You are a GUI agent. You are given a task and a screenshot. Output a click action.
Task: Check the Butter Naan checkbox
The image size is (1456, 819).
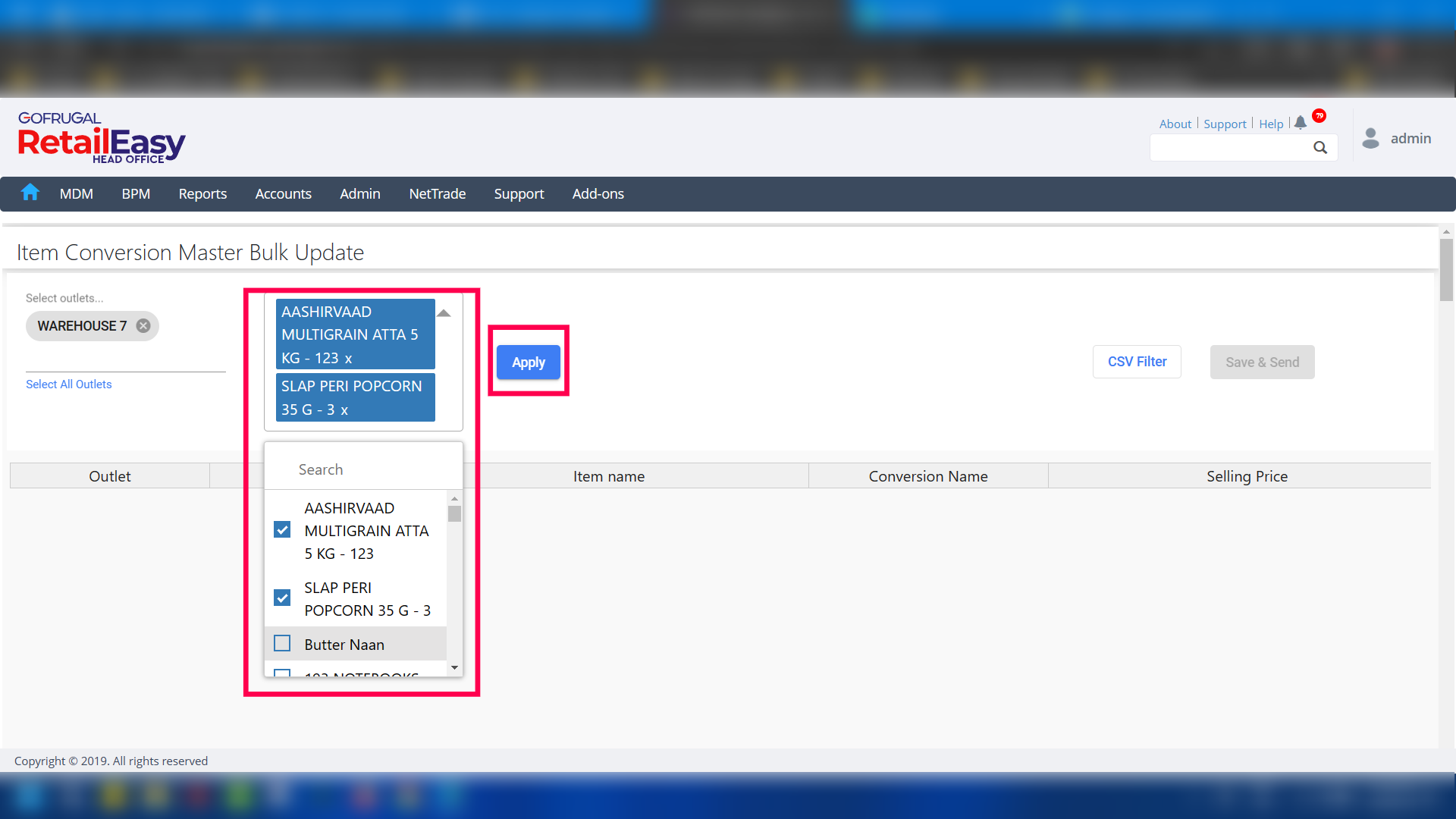point(282,644)
